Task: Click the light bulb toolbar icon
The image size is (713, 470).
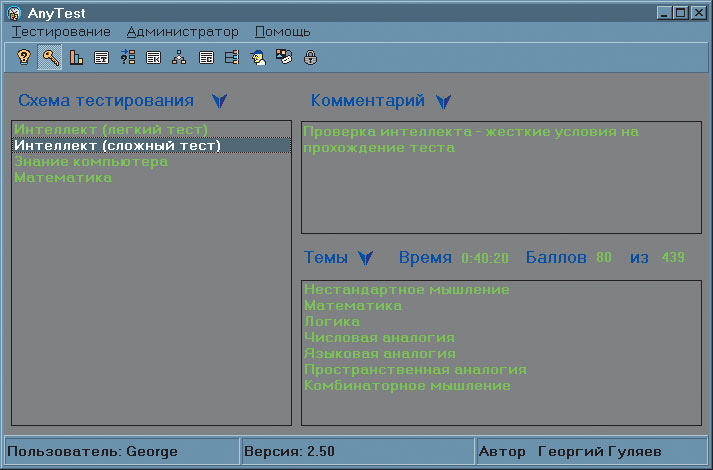Action: (24, 58)
